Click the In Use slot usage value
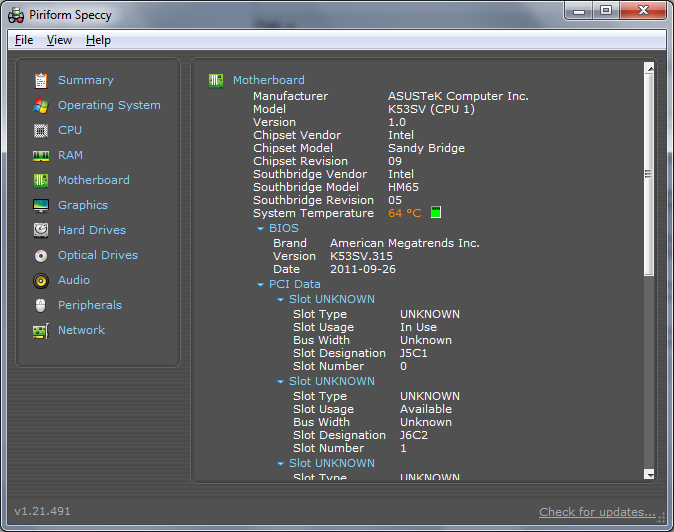Image resolution: width=674 pixels, height=532 pixels. (x=418, y=327)
